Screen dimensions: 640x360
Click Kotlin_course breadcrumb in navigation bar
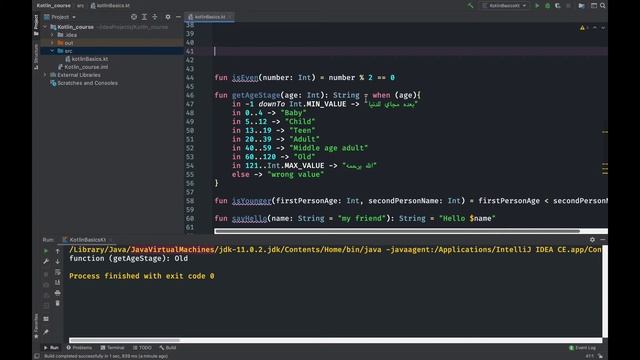pos(53,6)
